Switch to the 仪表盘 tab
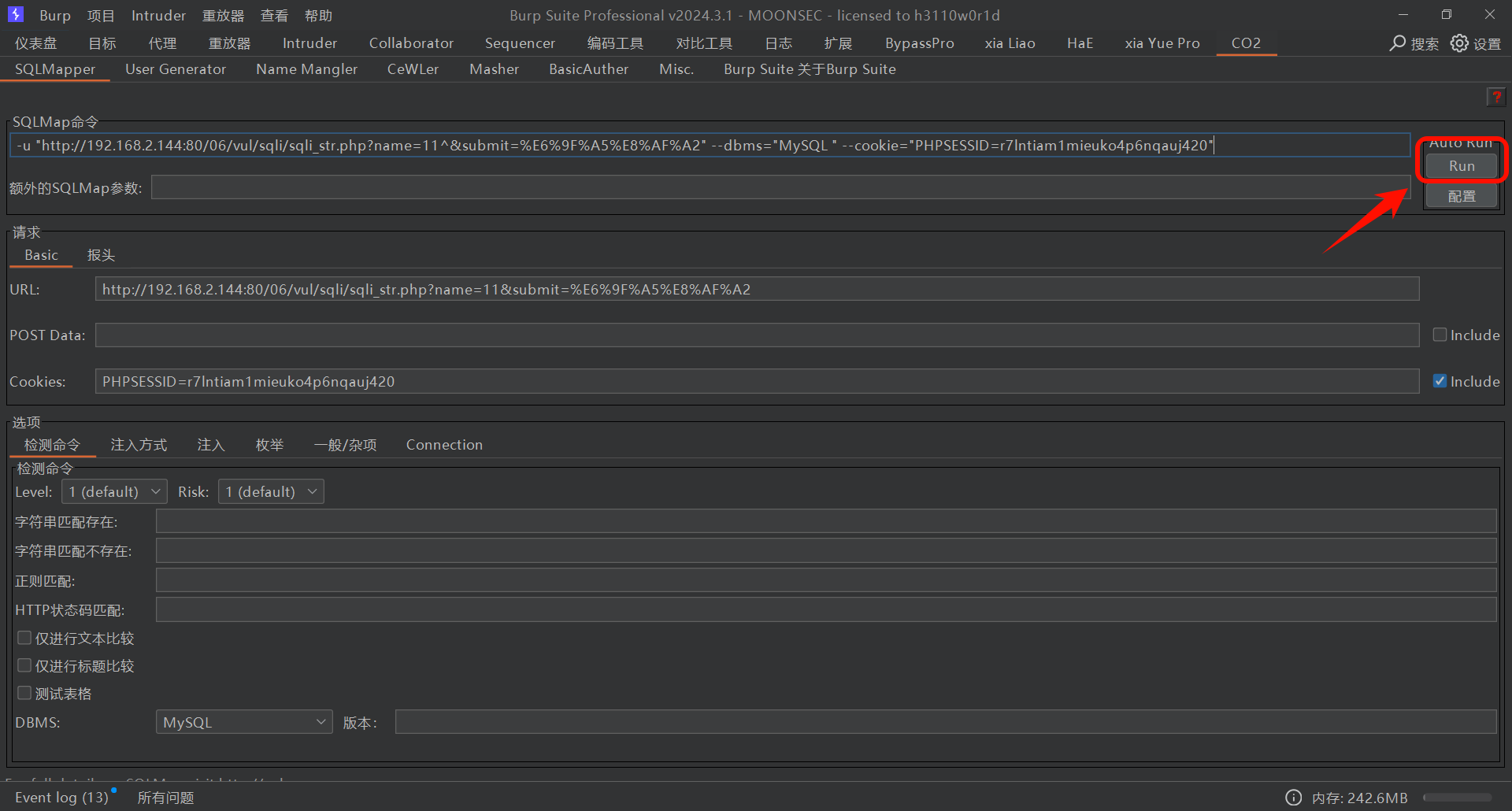This screenshot has width=1512, height=811. pos(35,43)
